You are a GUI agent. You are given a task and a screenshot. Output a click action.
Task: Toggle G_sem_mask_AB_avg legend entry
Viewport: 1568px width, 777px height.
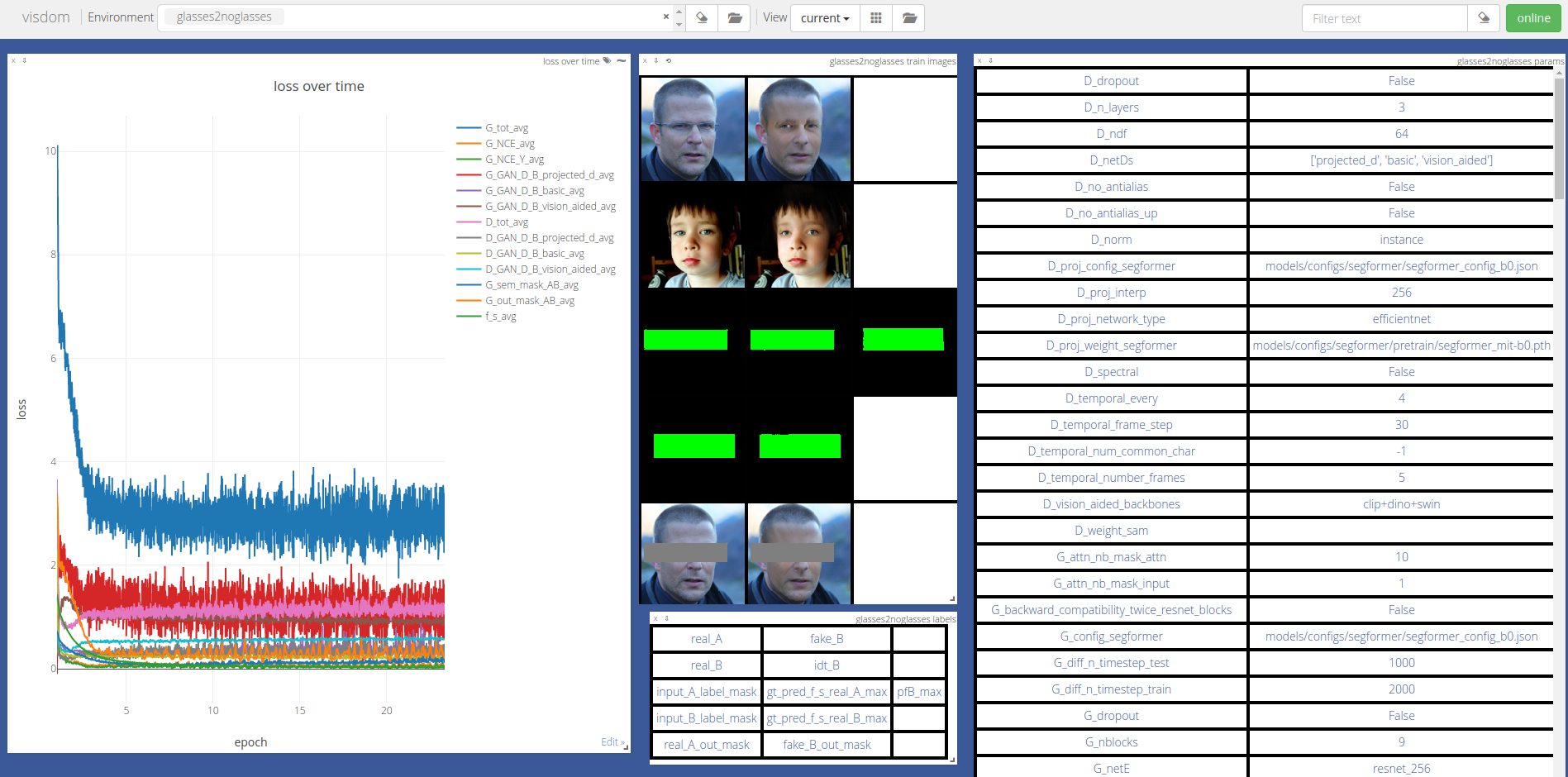[517, 285]
